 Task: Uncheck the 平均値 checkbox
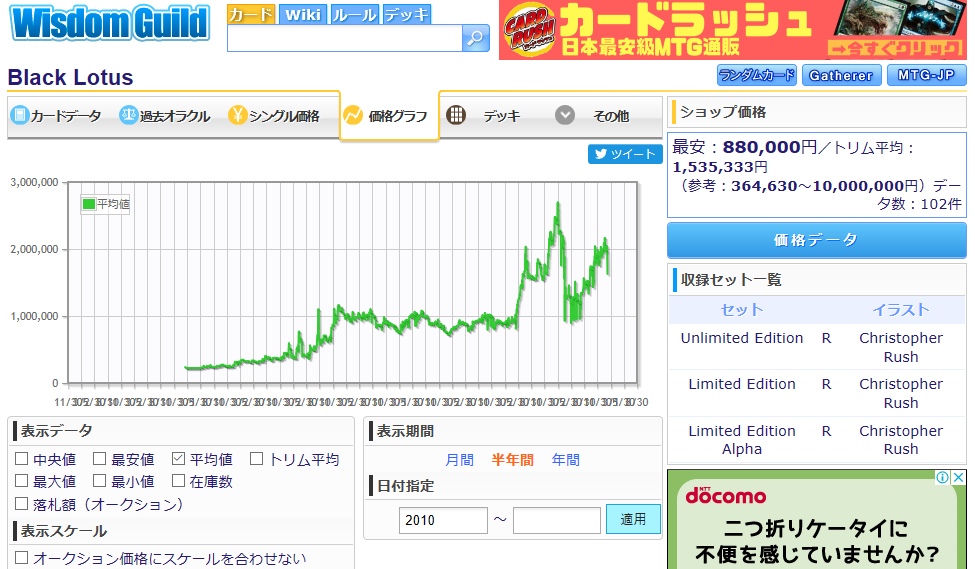point(178,459)
